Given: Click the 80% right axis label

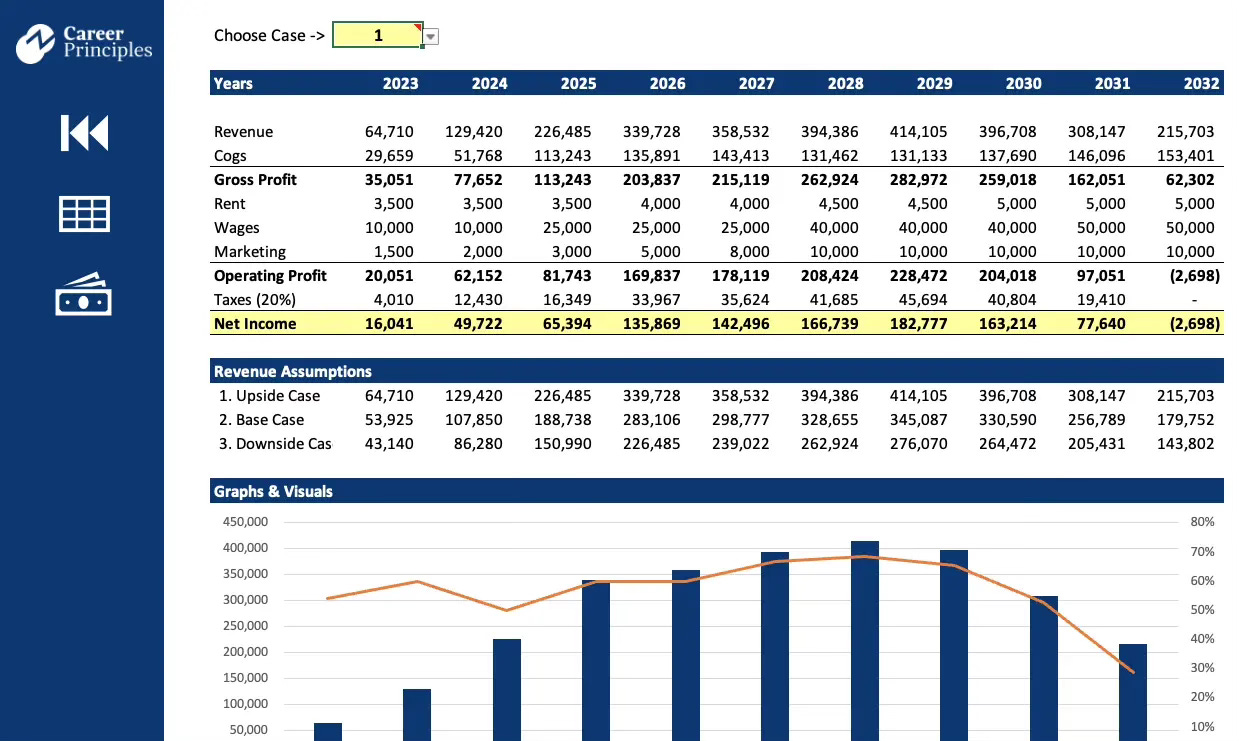Looking at the screenshot, I should (1202, 522).
